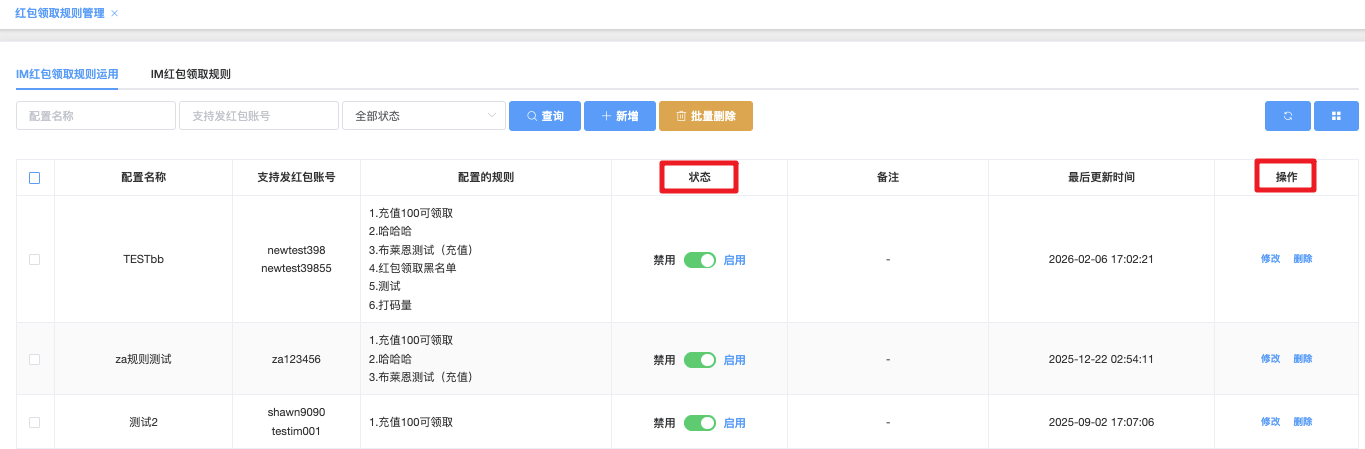Image resolution: width=1365 pixels, height=449 pixels.
Task: Click the grid column settings icon
Action: coord(1336,116)
